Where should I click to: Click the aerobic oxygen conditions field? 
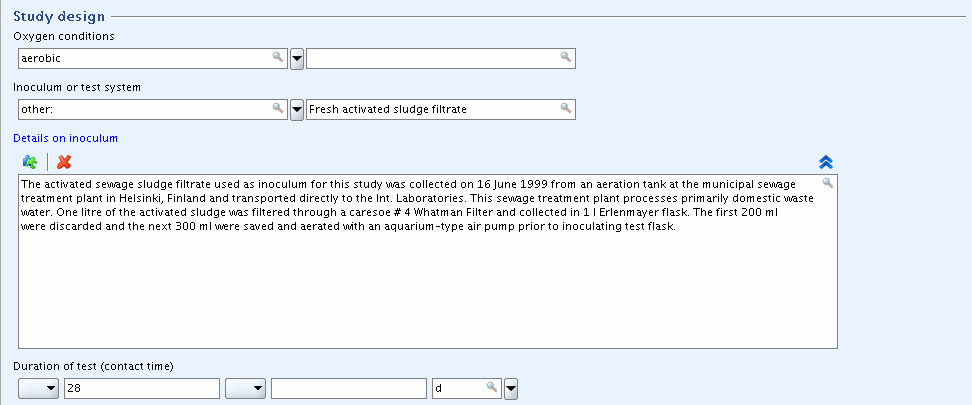[153, 59]
